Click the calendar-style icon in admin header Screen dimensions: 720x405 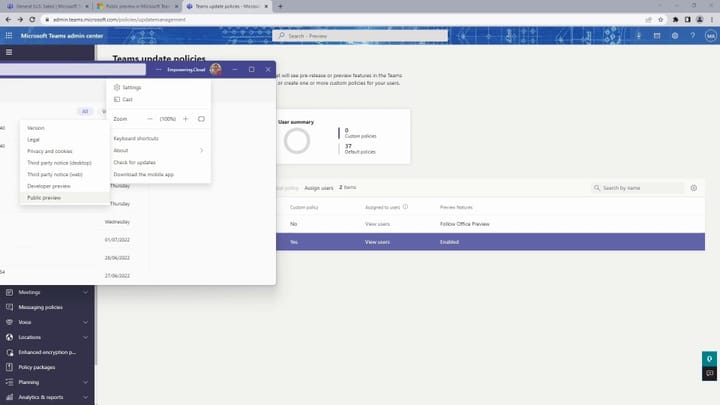coord(657,36)
